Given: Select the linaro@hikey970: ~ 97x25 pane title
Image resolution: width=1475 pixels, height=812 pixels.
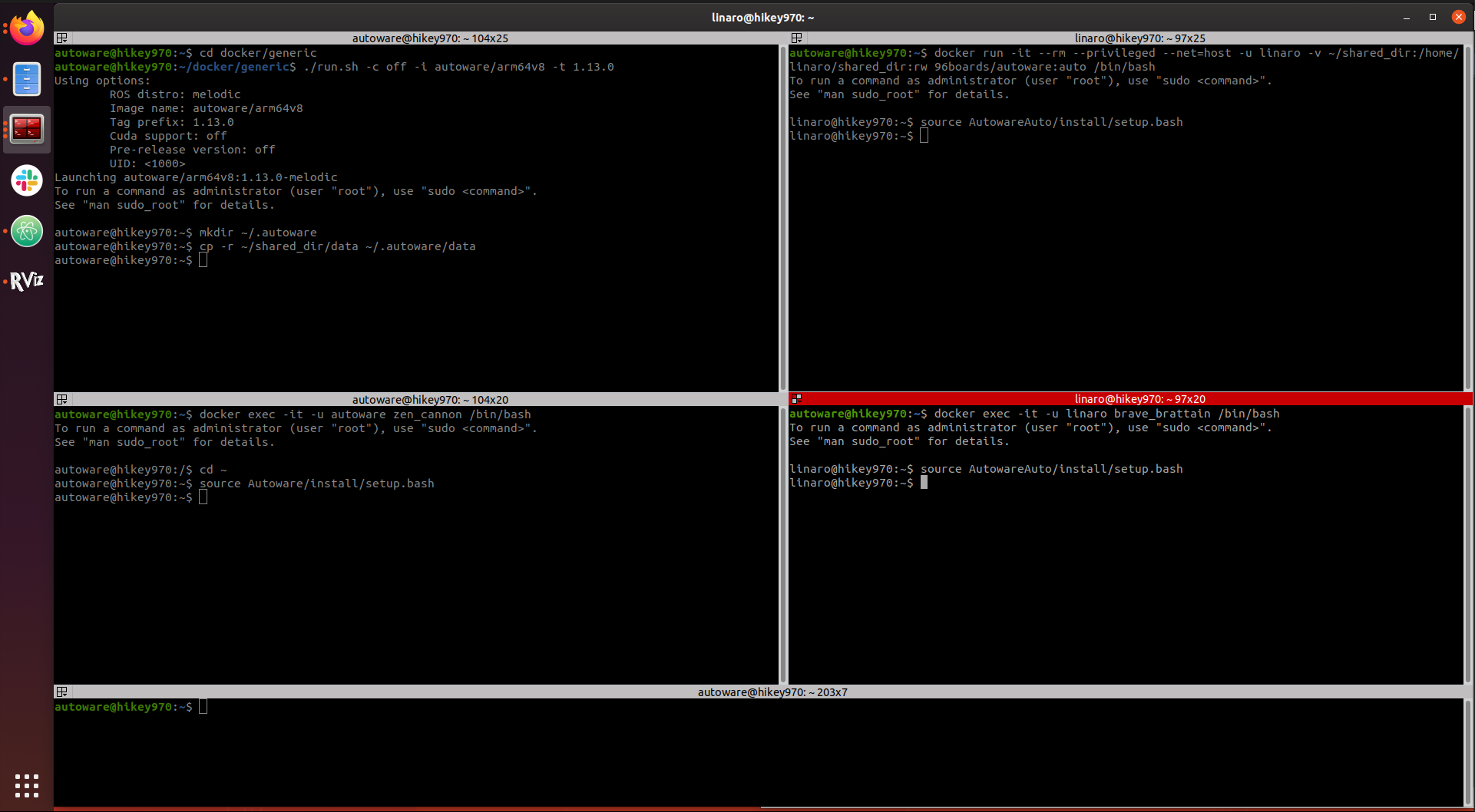Looking at the screenshot, I should click(1139, 38).
